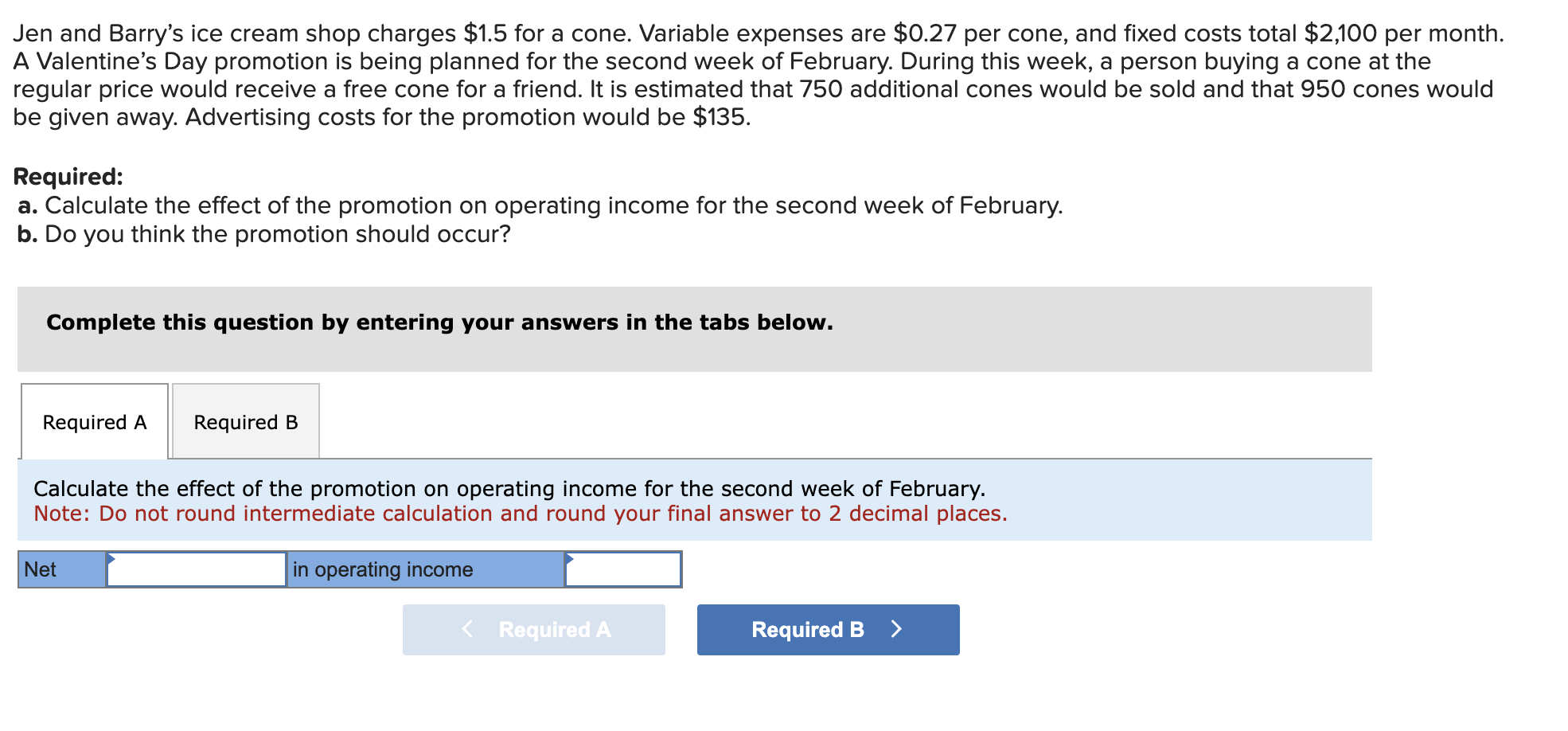The height and width of the screenshot is (731, 1568).
Task: Click requirement a about operating income effect
Action: pos(540,205)
